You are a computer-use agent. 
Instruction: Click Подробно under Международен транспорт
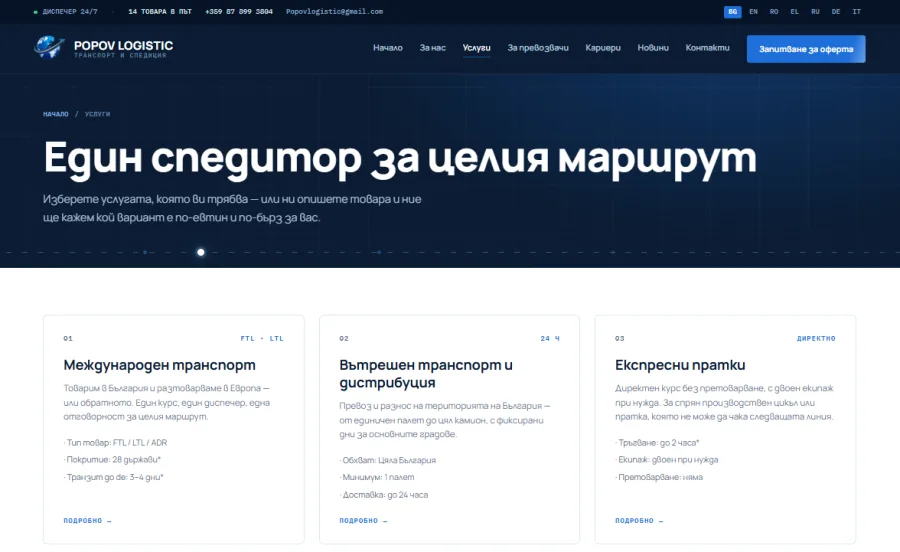(x=87, y=521)
